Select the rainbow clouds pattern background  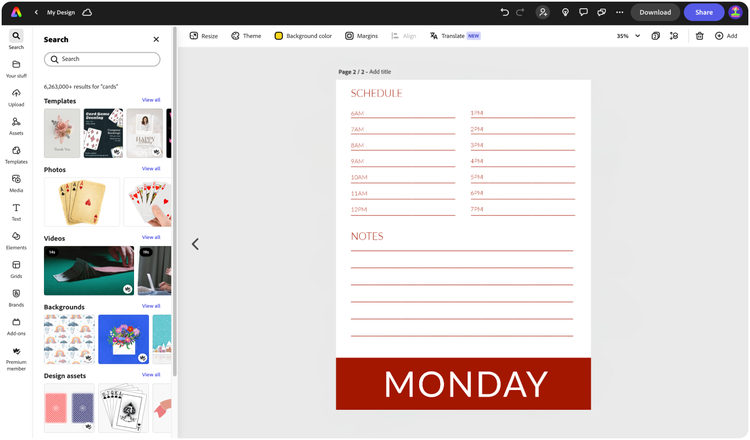69,339
